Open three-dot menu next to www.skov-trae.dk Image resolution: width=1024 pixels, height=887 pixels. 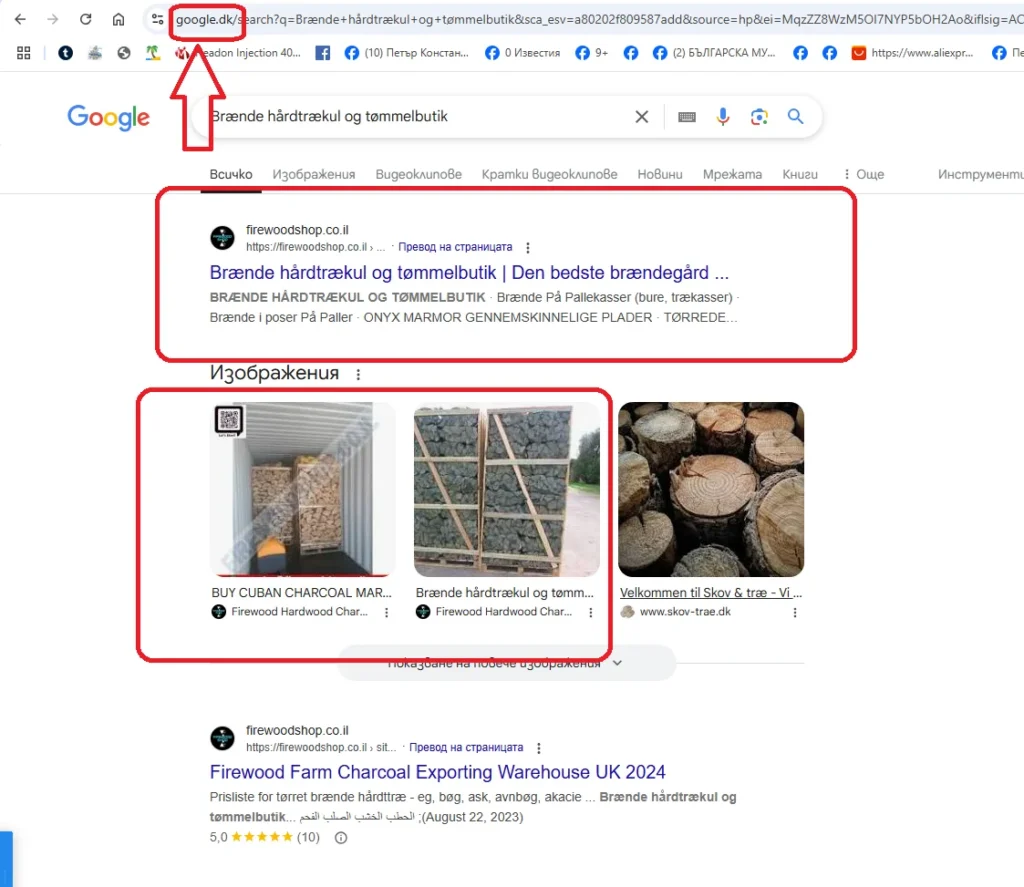coord(795,613)
